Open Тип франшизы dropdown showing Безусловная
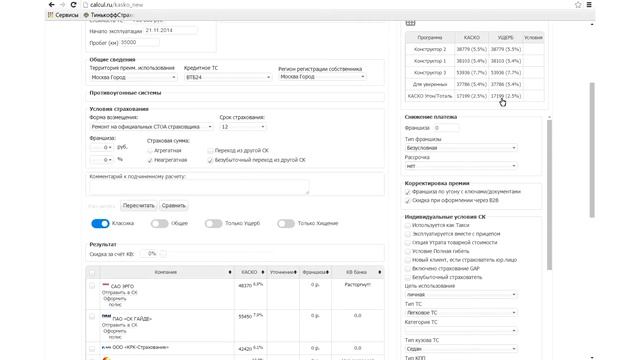Screen dimensions: 640x360 pos(461,148)
